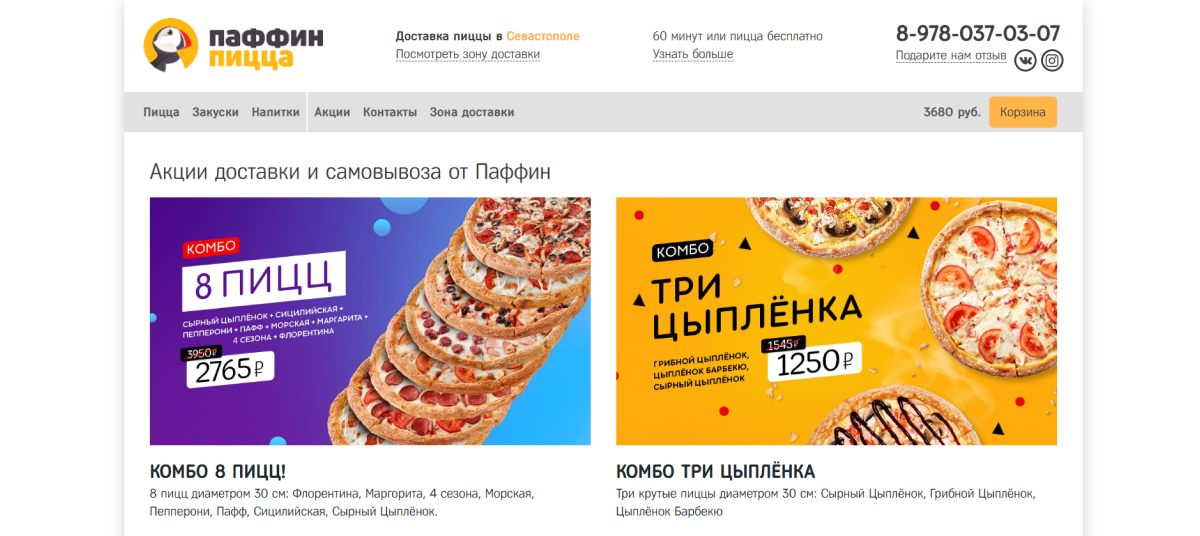Follow the Посмотреть зону доставки link
The height and width of the screenshot is (536, 1200).
coord(468,54)
